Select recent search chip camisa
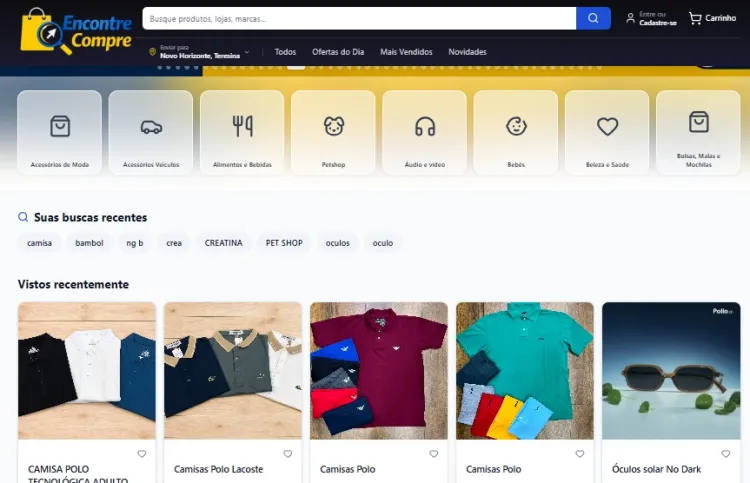 [39, 243]
